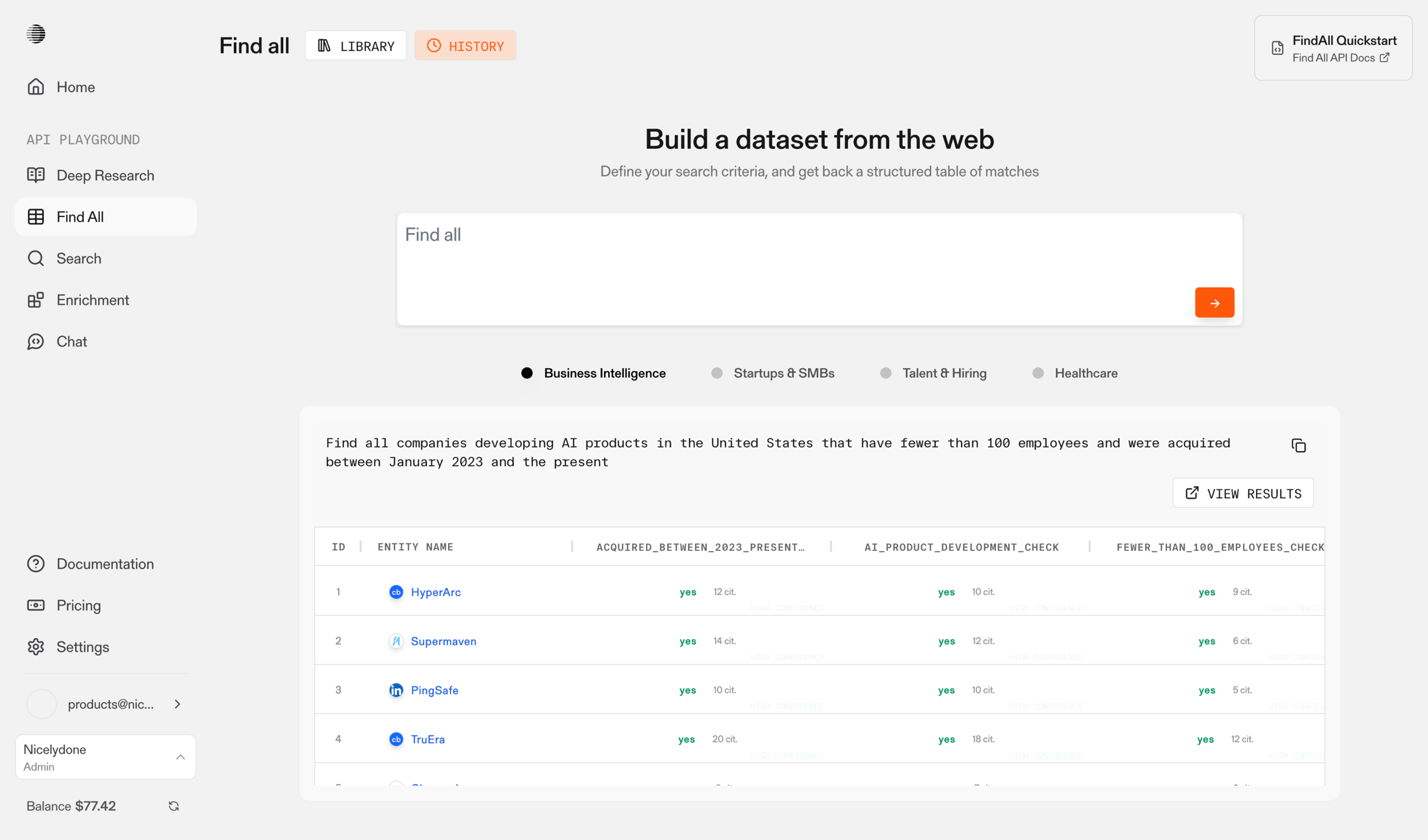Open the TruEra entity link
This screenshot has height=840, width=1428.
[428, 739]
